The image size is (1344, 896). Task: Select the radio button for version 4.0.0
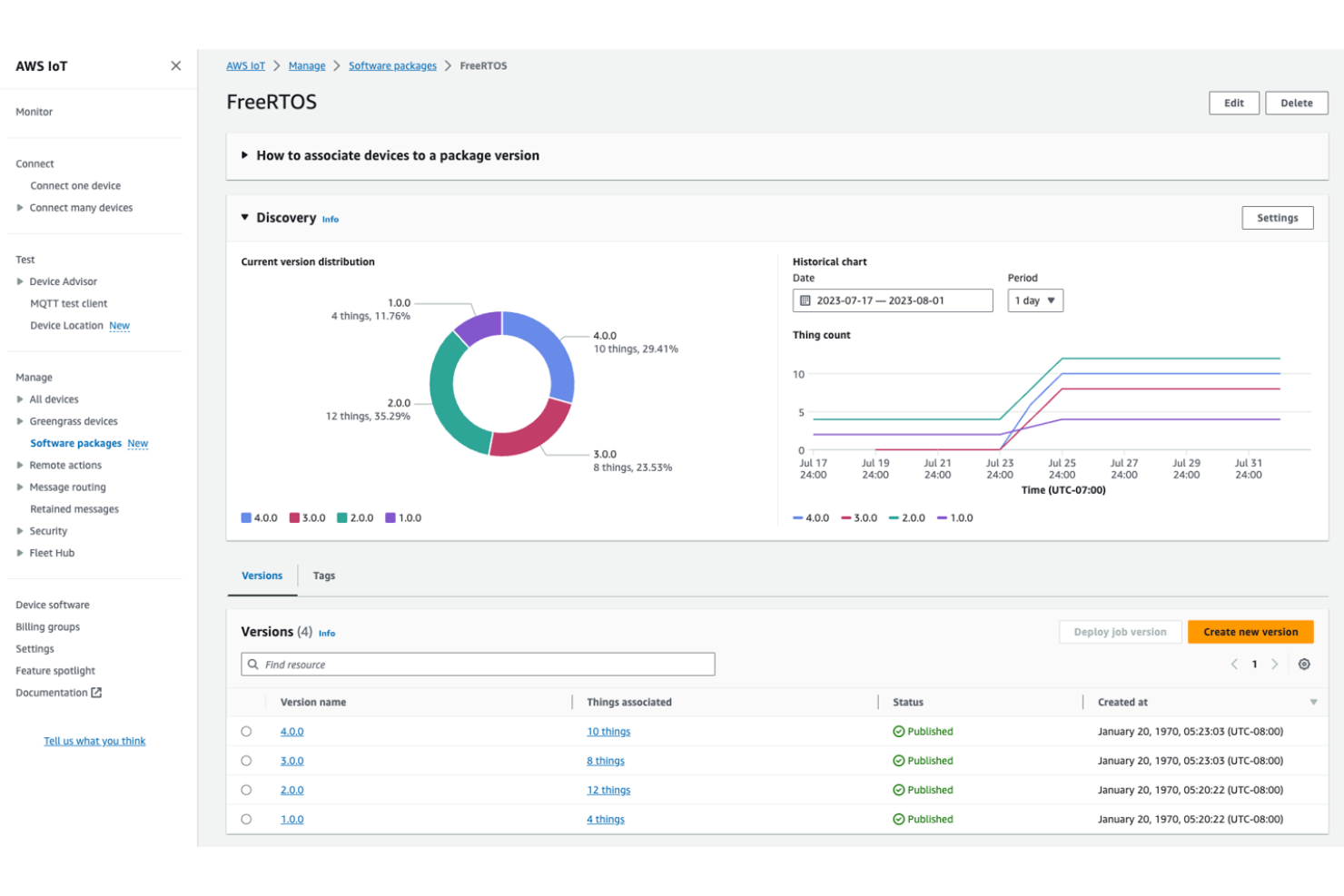[246, 731]
